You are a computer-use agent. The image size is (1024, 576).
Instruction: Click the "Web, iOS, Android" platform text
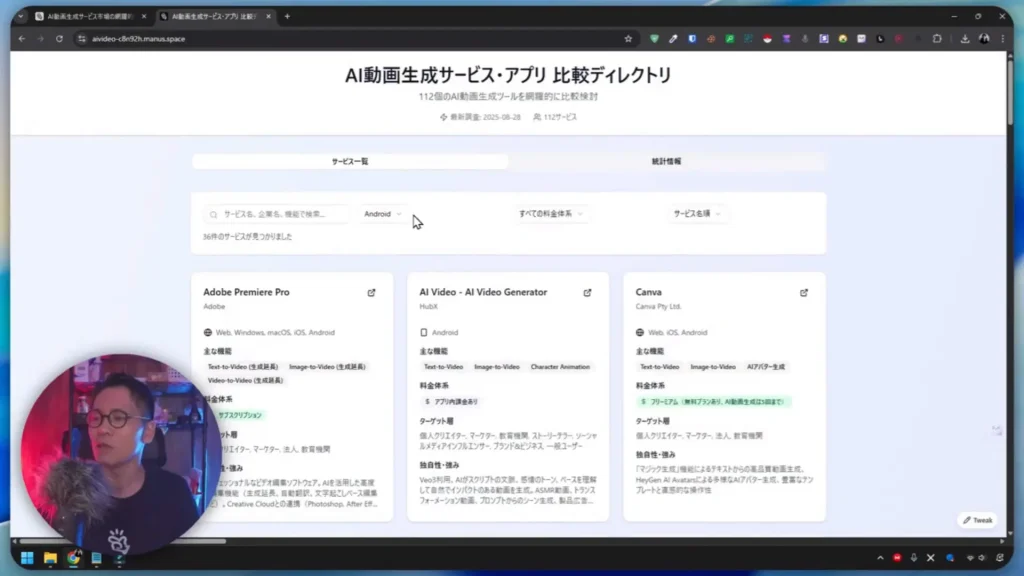click(677, 332)
